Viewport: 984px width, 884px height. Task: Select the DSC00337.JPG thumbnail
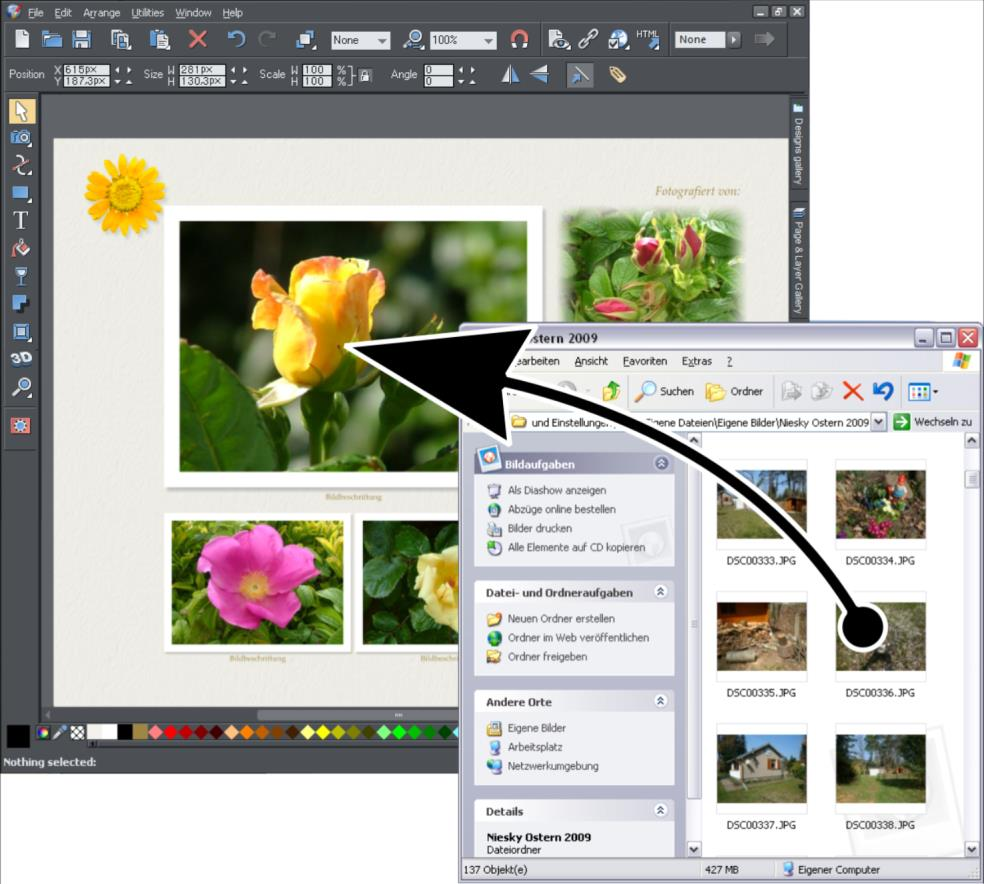tap(761, 769)
